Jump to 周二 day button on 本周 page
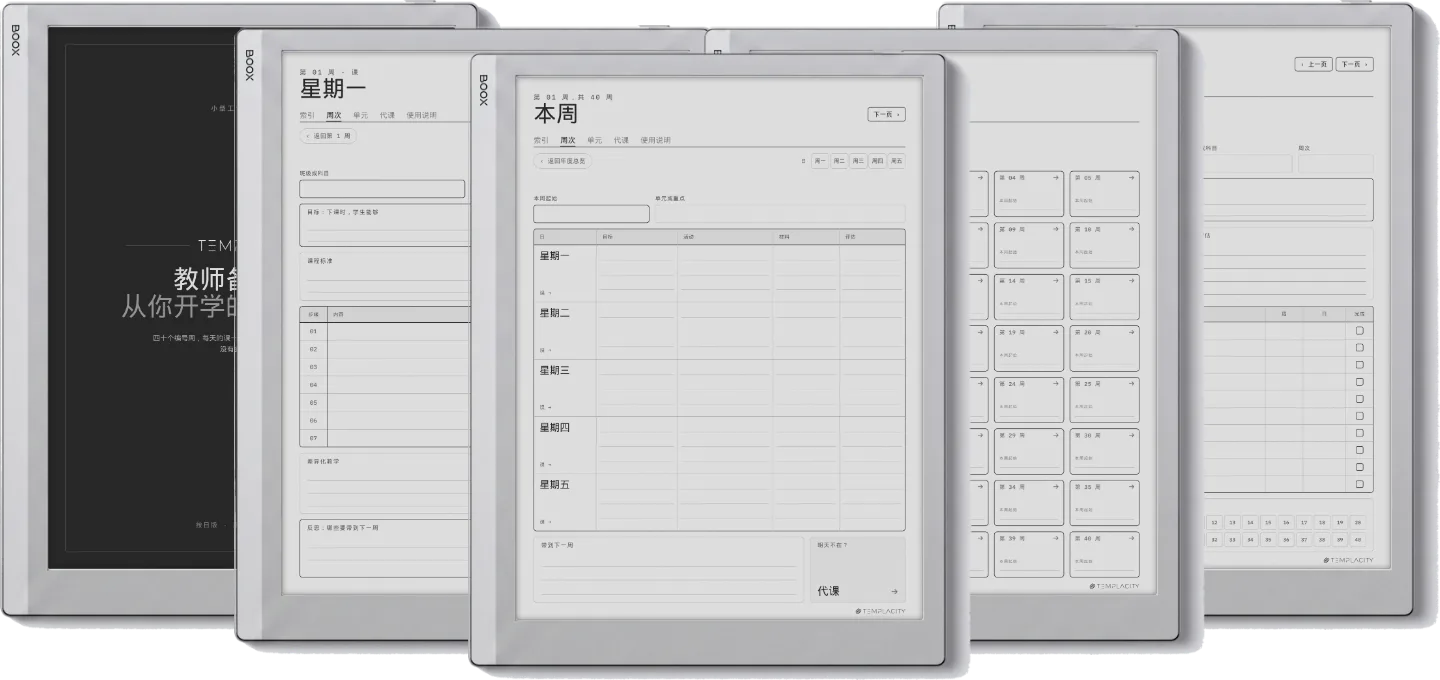Screen dimensions: 1440x680 tap(839, 161)
